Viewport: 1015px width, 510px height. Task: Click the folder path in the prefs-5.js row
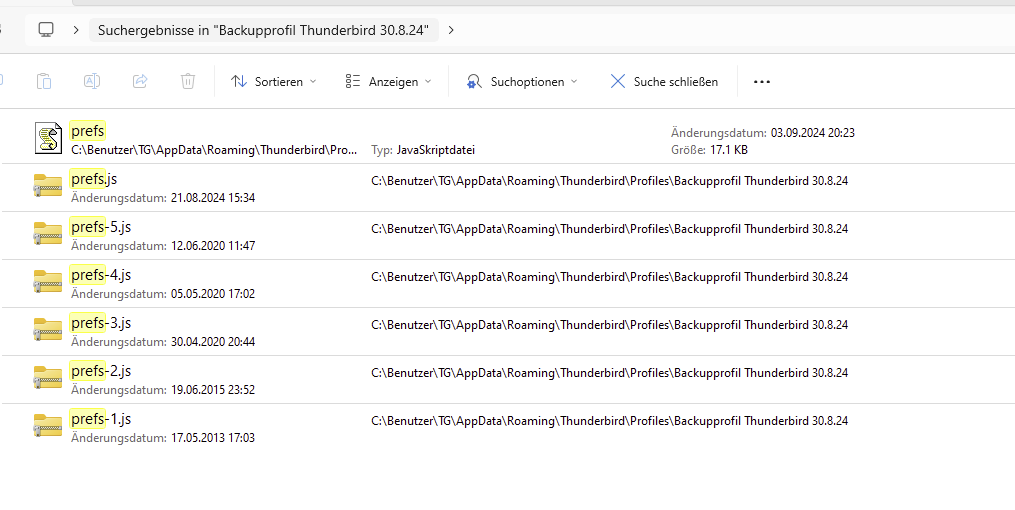click(x=609, y=228)
